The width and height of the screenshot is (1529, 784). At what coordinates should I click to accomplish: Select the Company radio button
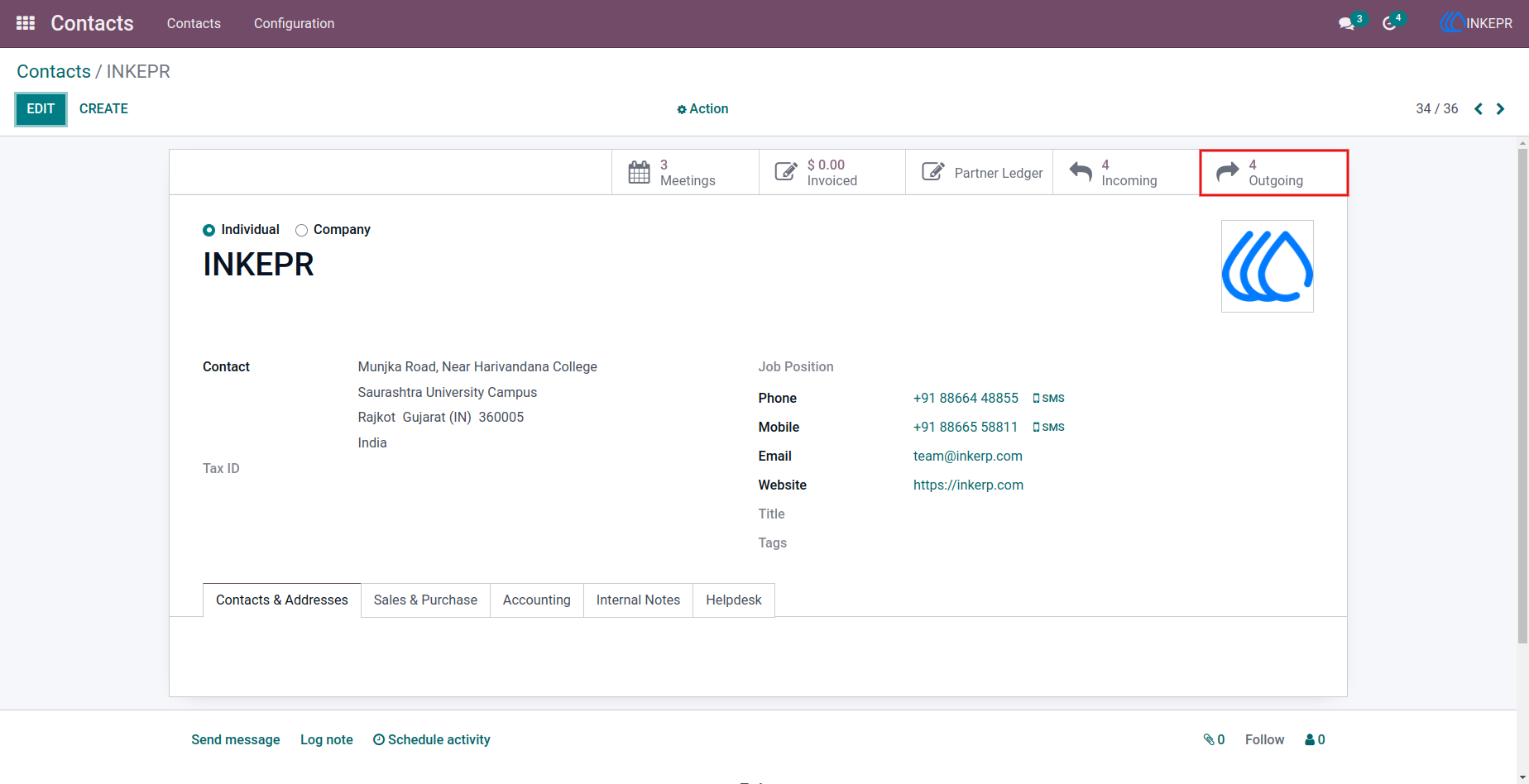(x=301, y=231)
